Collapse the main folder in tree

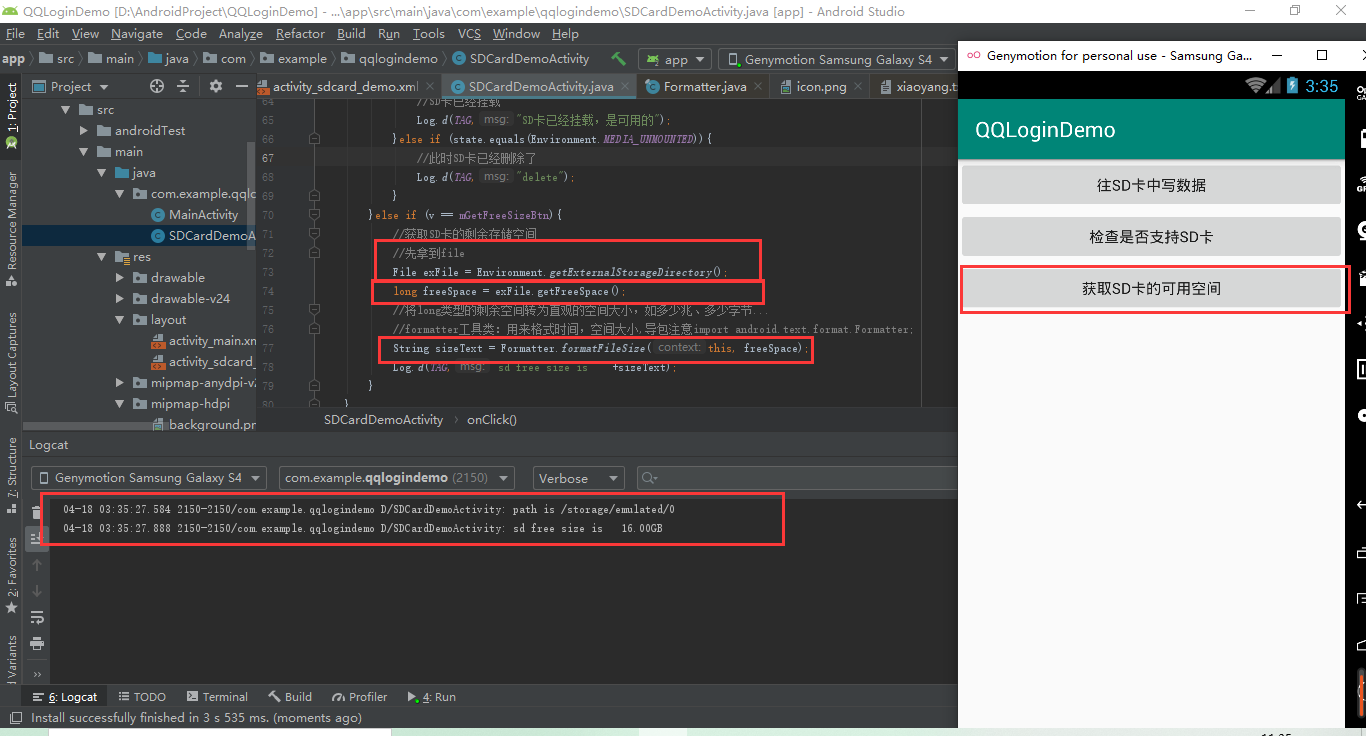tap(84, 152)
